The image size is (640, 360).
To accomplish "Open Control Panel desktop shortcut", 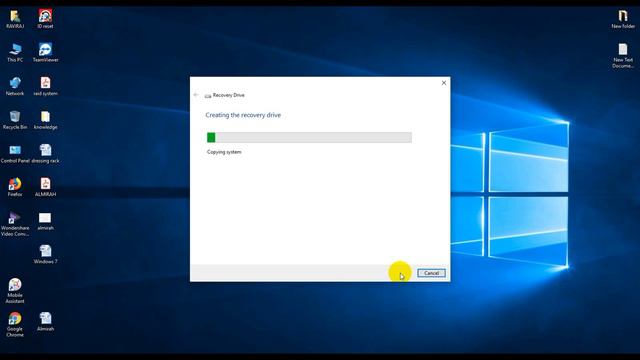I will [15, 153].
